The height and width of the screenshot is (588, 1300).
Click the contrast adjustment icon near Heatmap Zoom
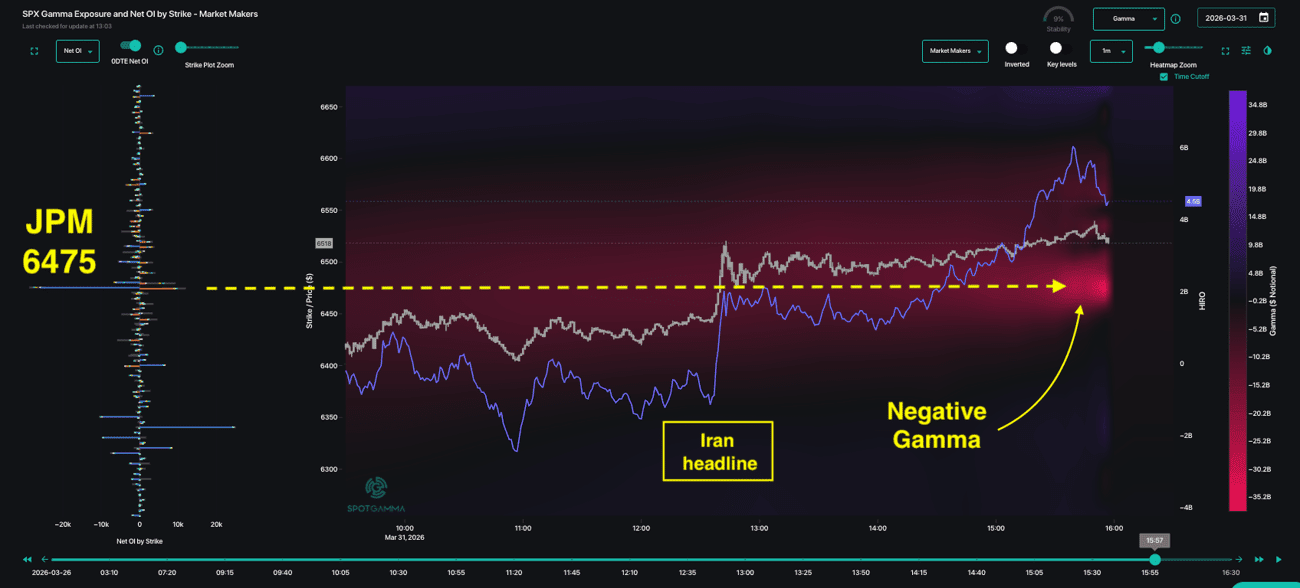tap(1268, 50)
